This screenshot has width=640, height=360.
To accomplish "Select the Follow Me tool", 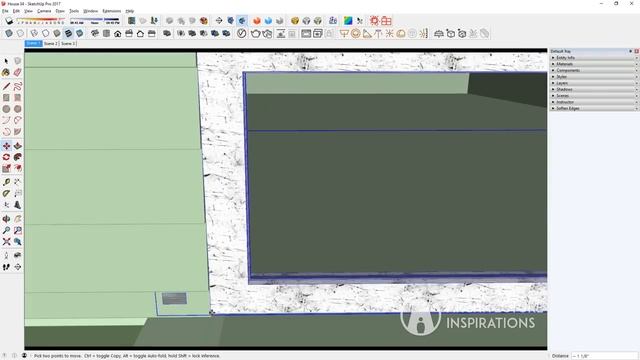I will click(18, 157).
